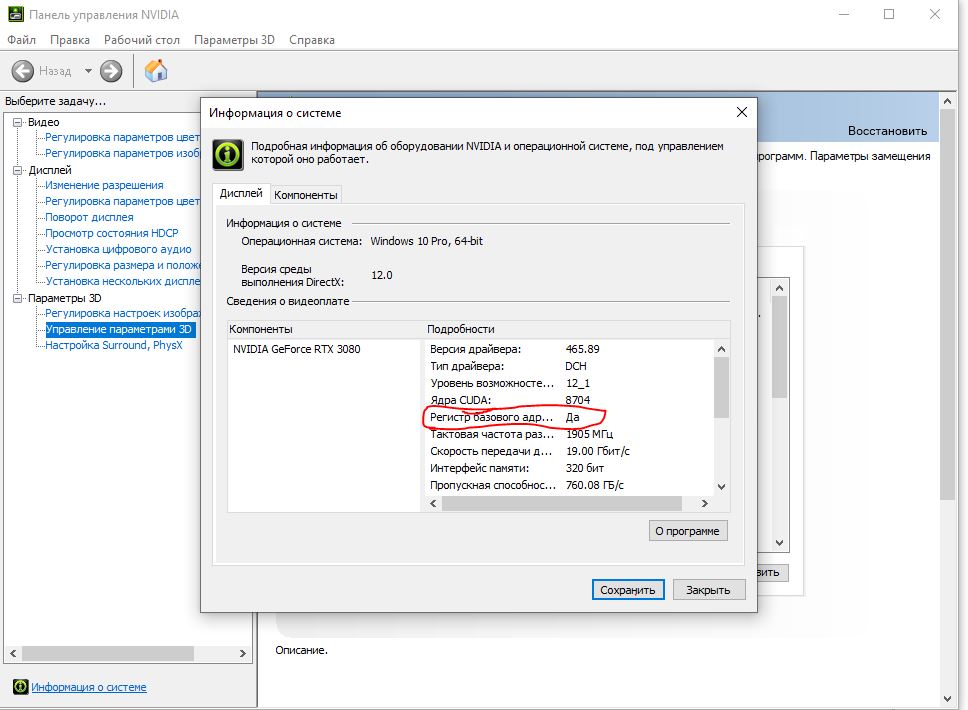This screenshot has height=710, width=968.
Task: Close the System Information dialog with X
Action: pos(741,112)
